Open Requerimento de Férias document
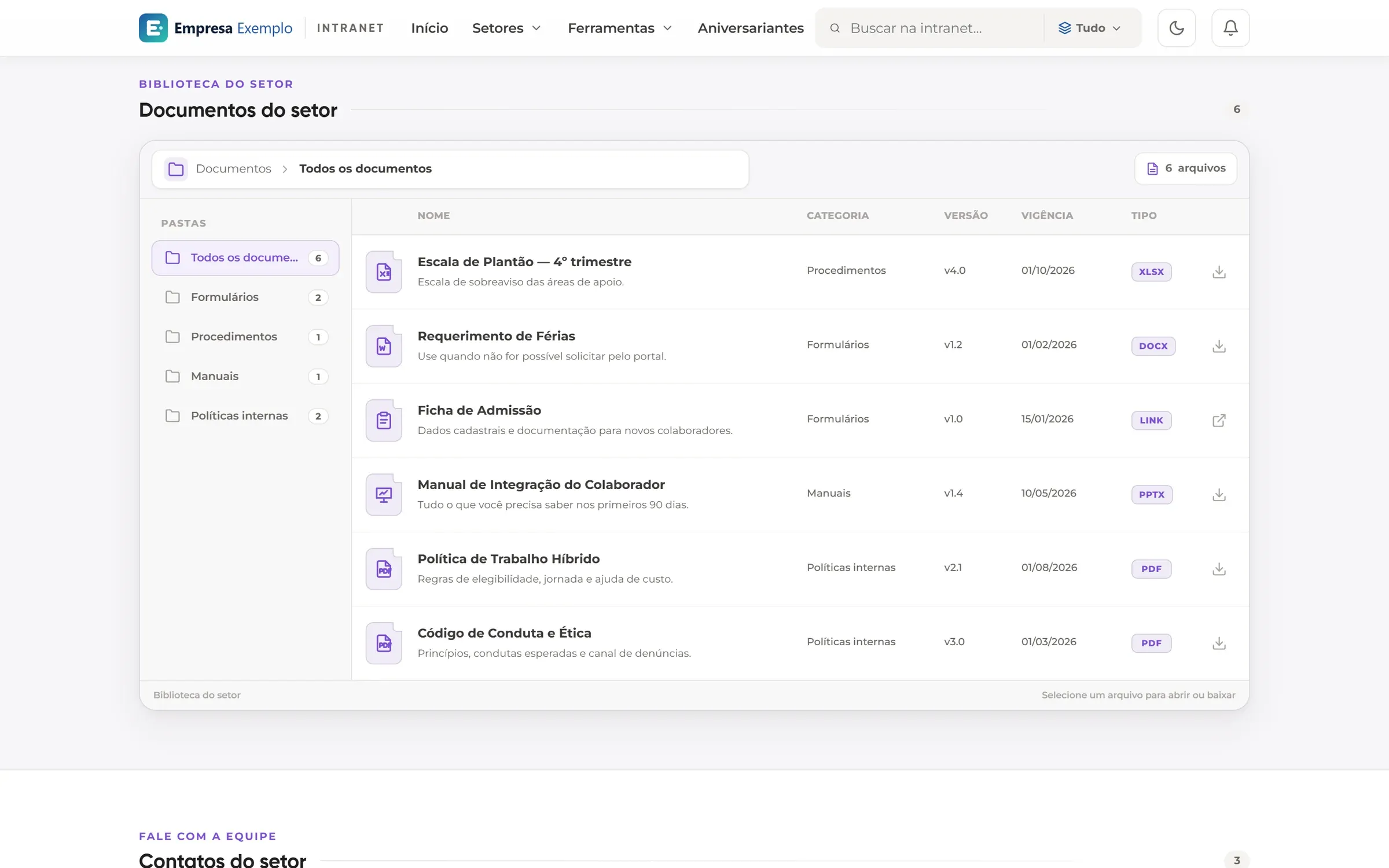 pos(496,336)
